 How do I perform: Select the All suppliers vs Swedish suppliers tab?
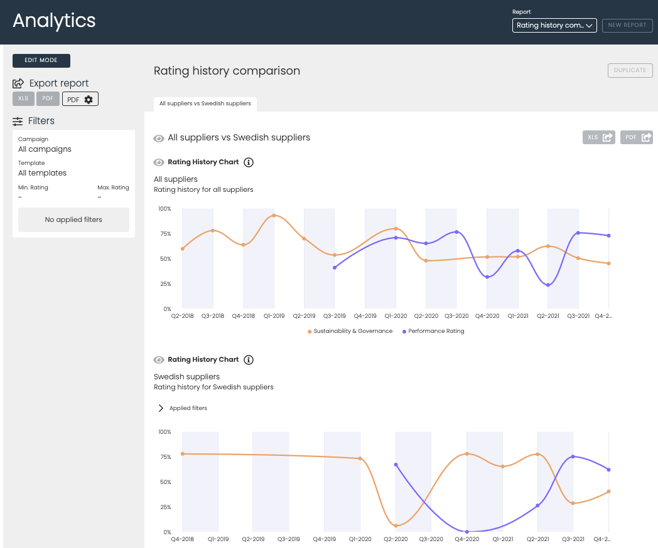[x=205, y=104]
